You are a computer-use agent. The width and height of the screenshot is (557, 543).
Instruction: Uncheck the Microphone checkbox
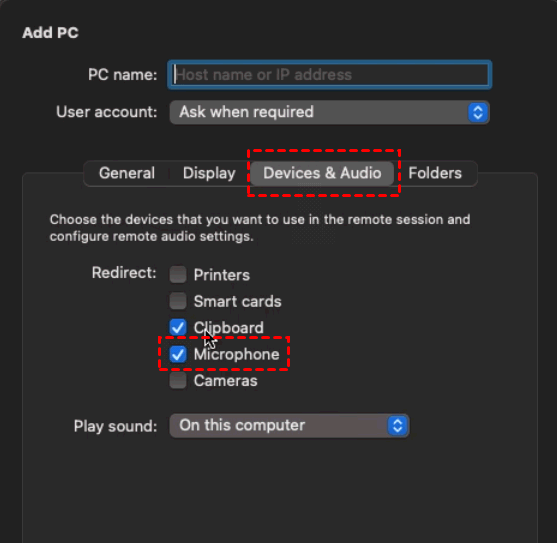point(178,354)
